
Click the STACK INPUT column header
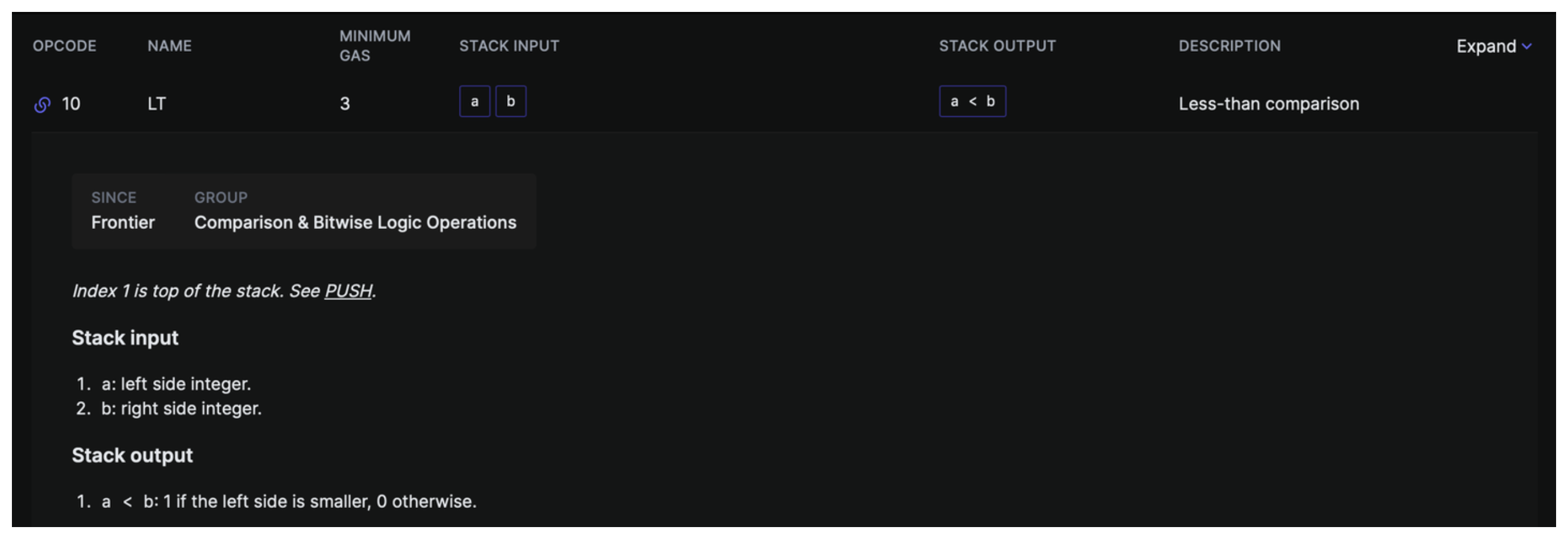pyautogui.click(x=509, y=47)
